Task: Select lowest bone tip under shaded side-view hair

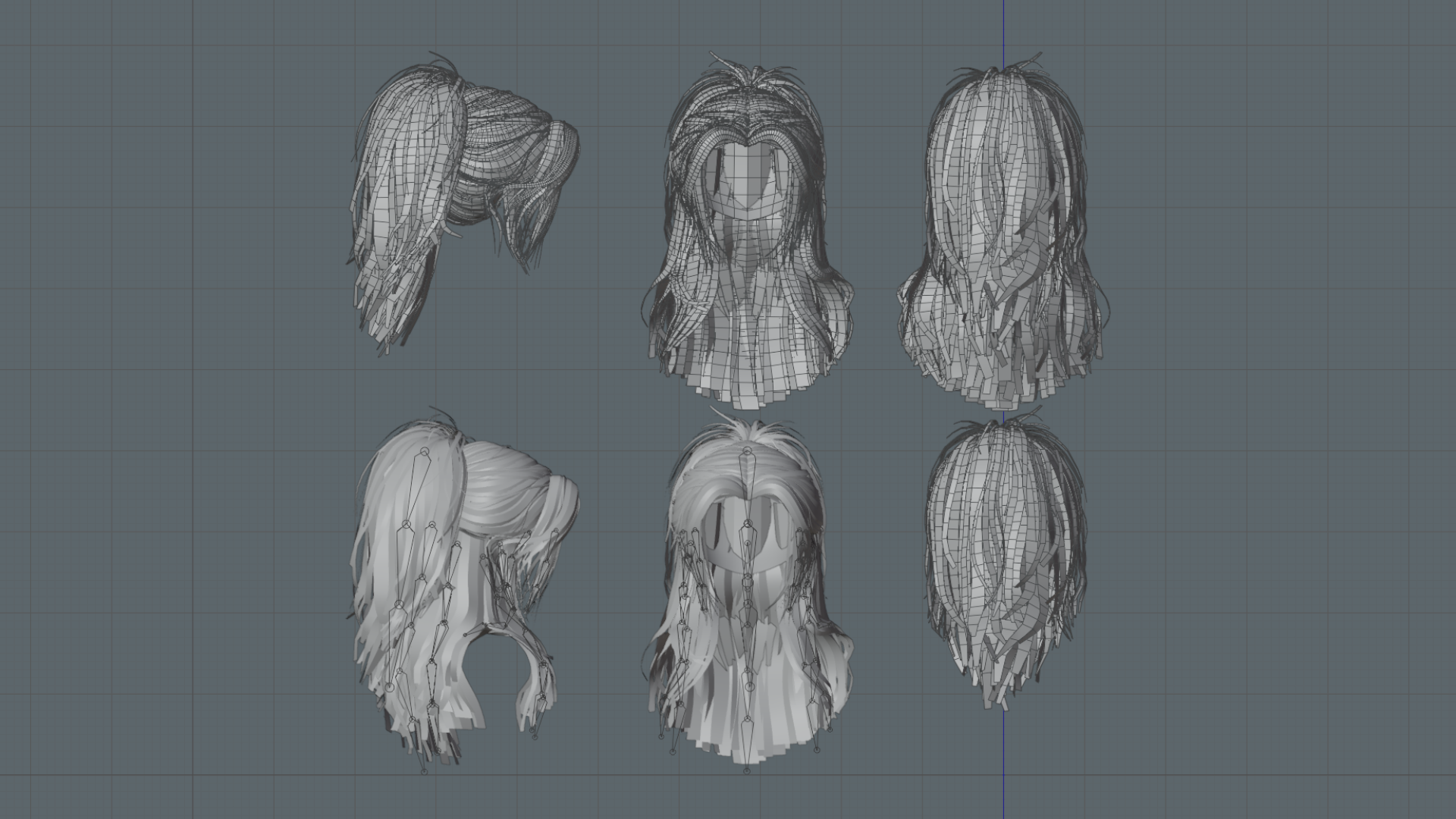Action: click(x=424, y=771)
